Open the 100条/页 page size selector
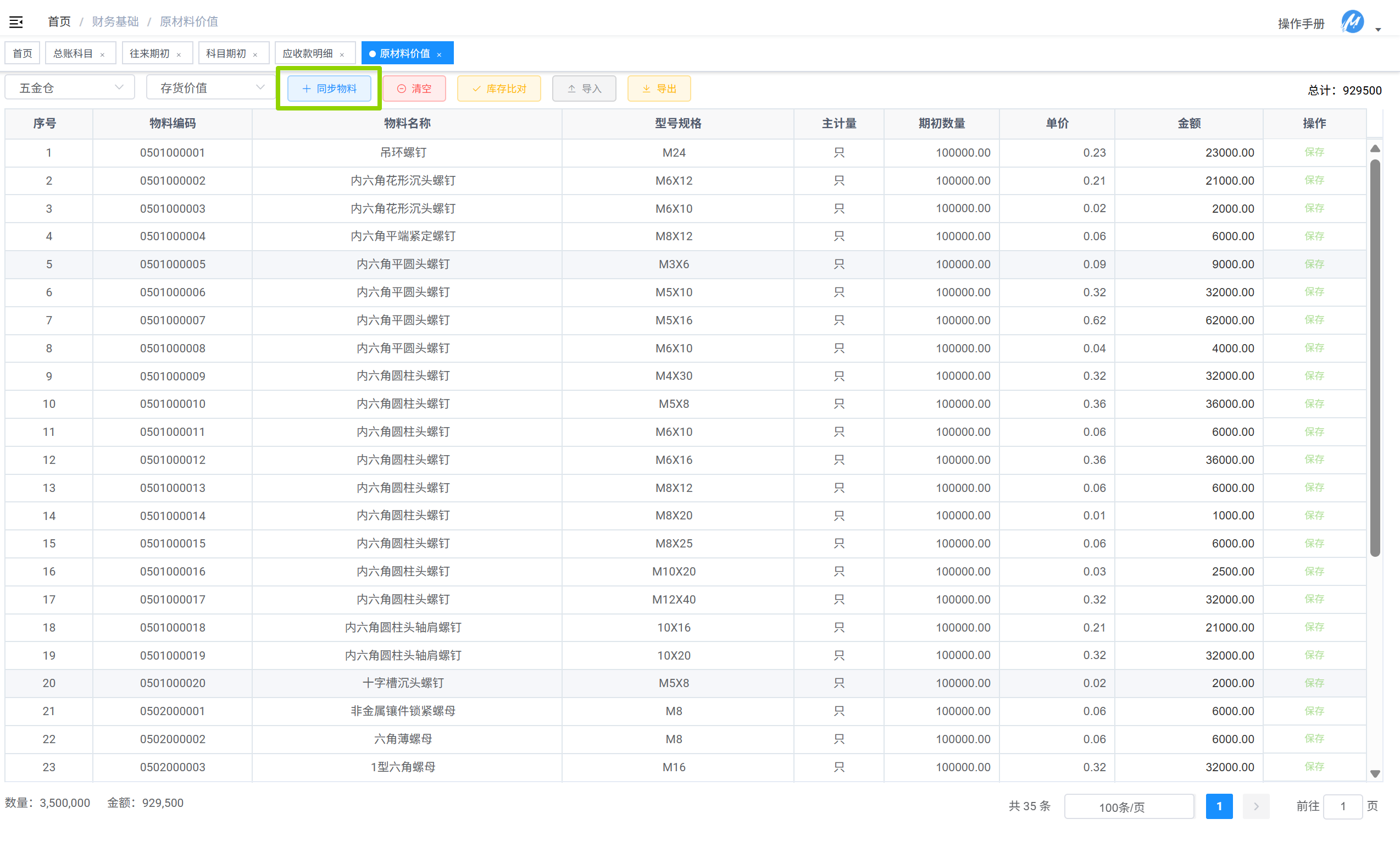 click(x=1128, y=806)
